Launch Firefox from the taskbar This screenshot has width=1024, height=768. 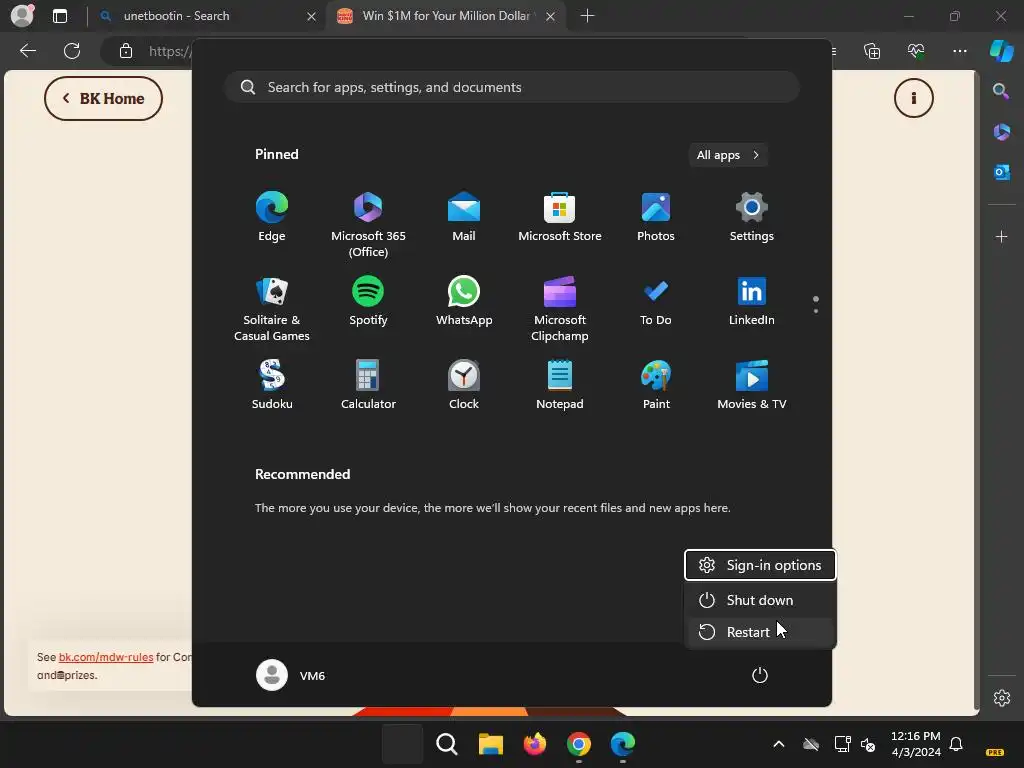tap(534, 744)
